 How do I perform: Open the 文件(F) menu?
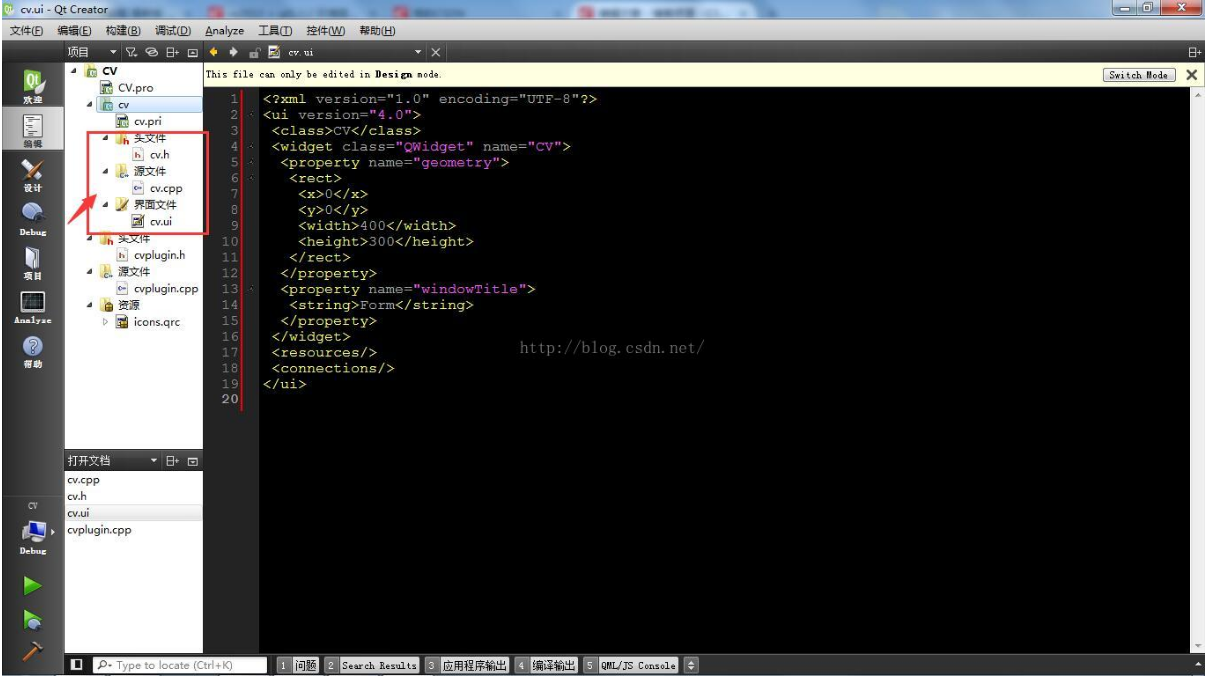27,31
